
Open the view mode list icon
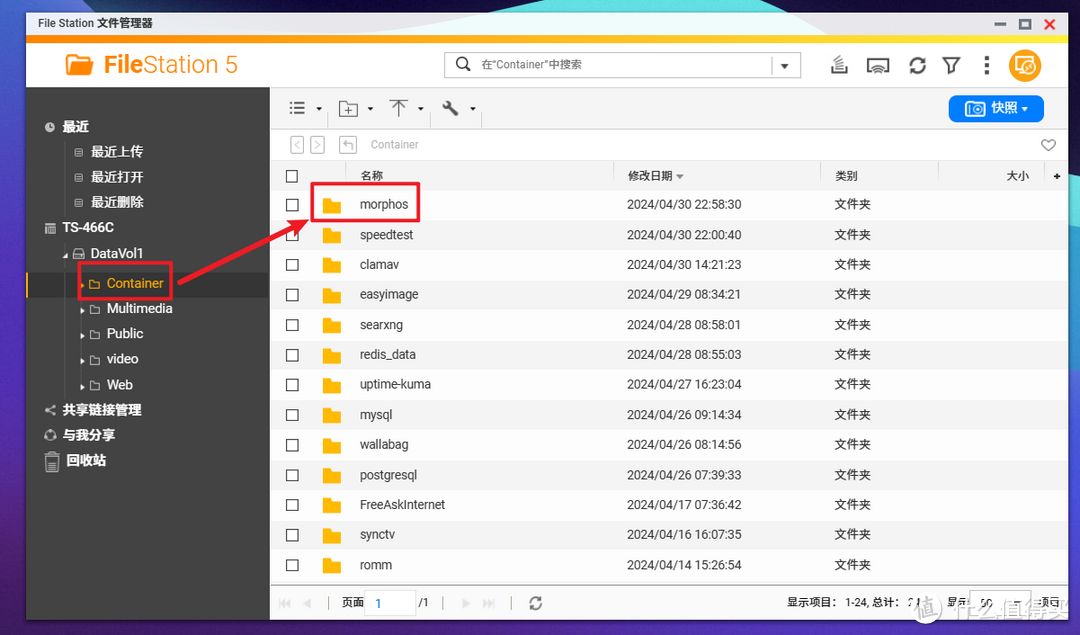coord(297,108)
